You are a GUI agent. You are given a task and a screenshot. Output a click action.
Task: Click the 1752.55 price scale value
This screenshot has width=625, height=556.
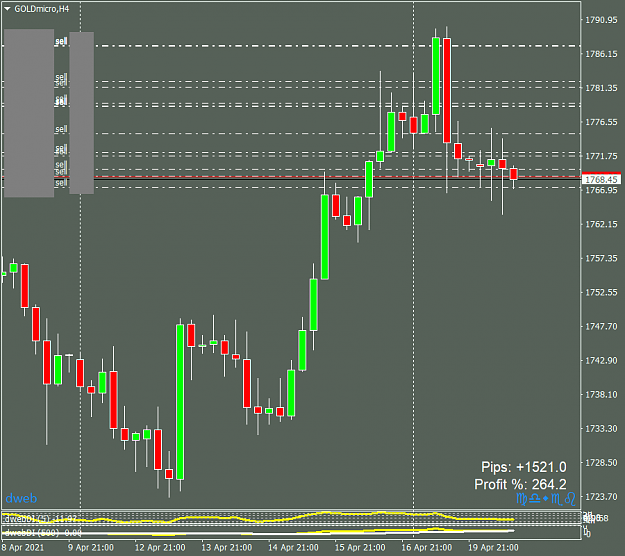[x=601, y=293]
